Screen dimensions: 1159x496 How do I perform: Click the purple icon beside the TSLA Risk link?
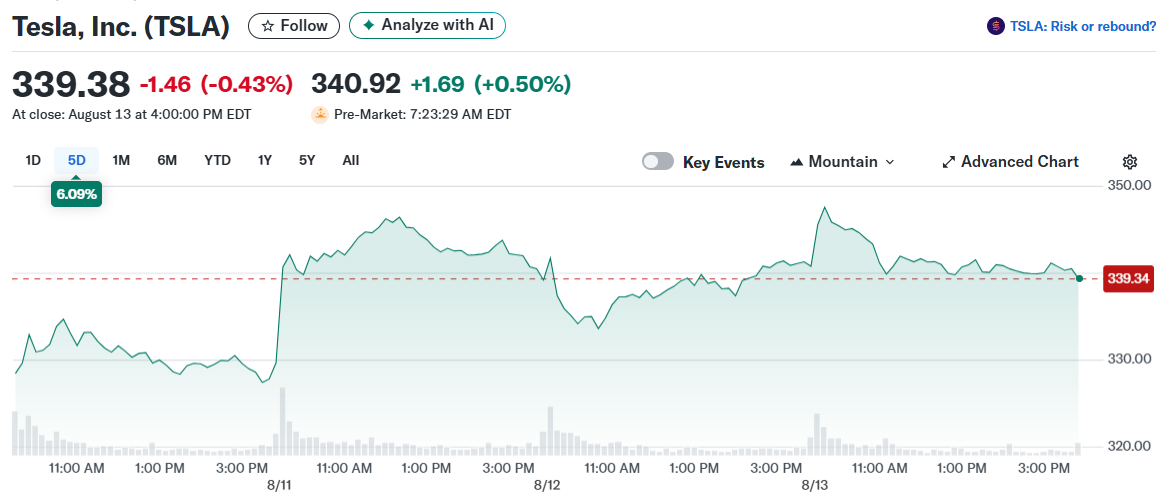pos(996,27)
